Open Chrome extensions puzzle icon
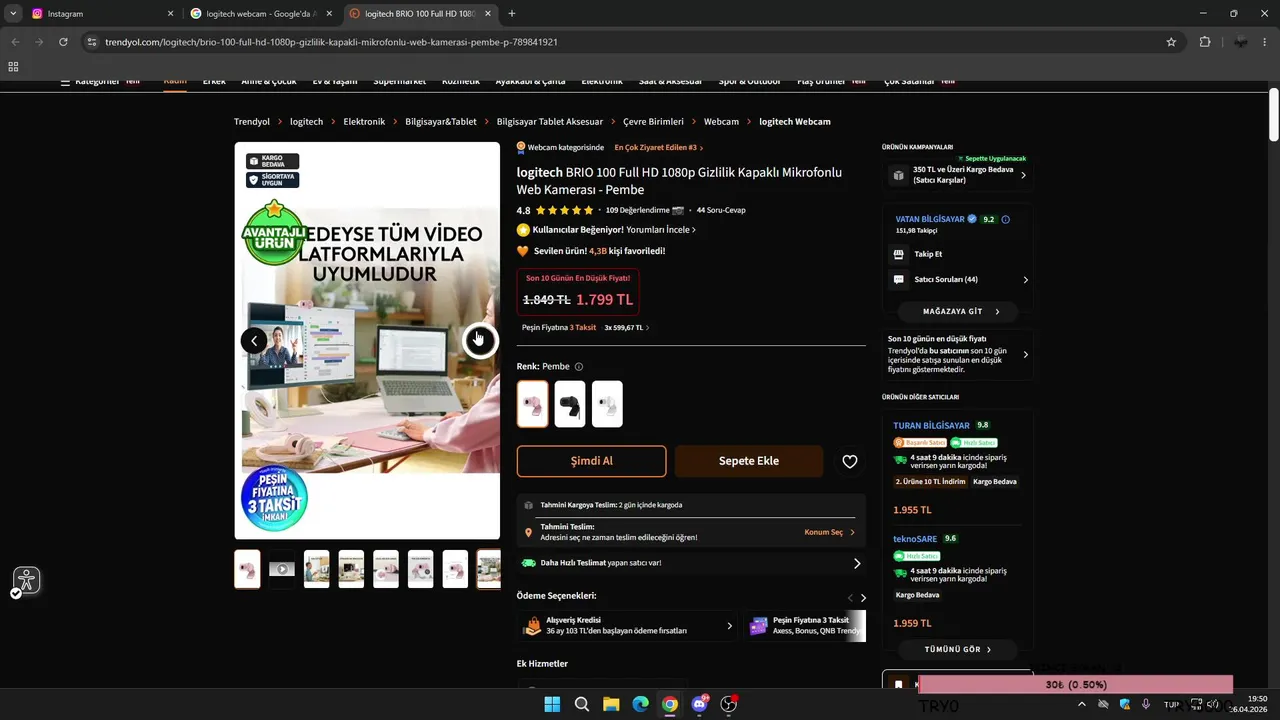The image size is (1280, 720). (x=1204, y=42)
